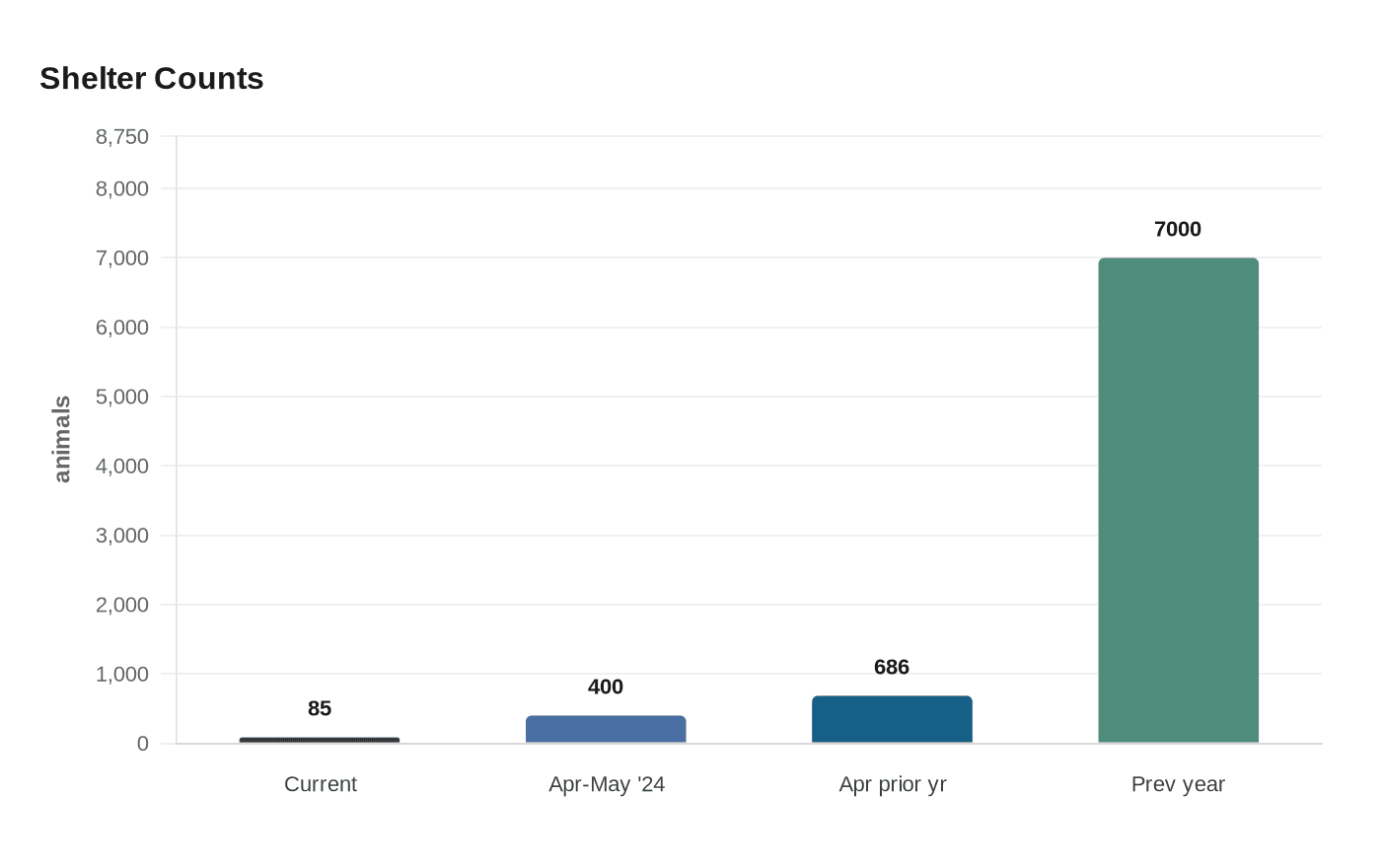Select the blue Apr-May '24 bar
The width and height of the screenshot is (1381, 868).
606,729
